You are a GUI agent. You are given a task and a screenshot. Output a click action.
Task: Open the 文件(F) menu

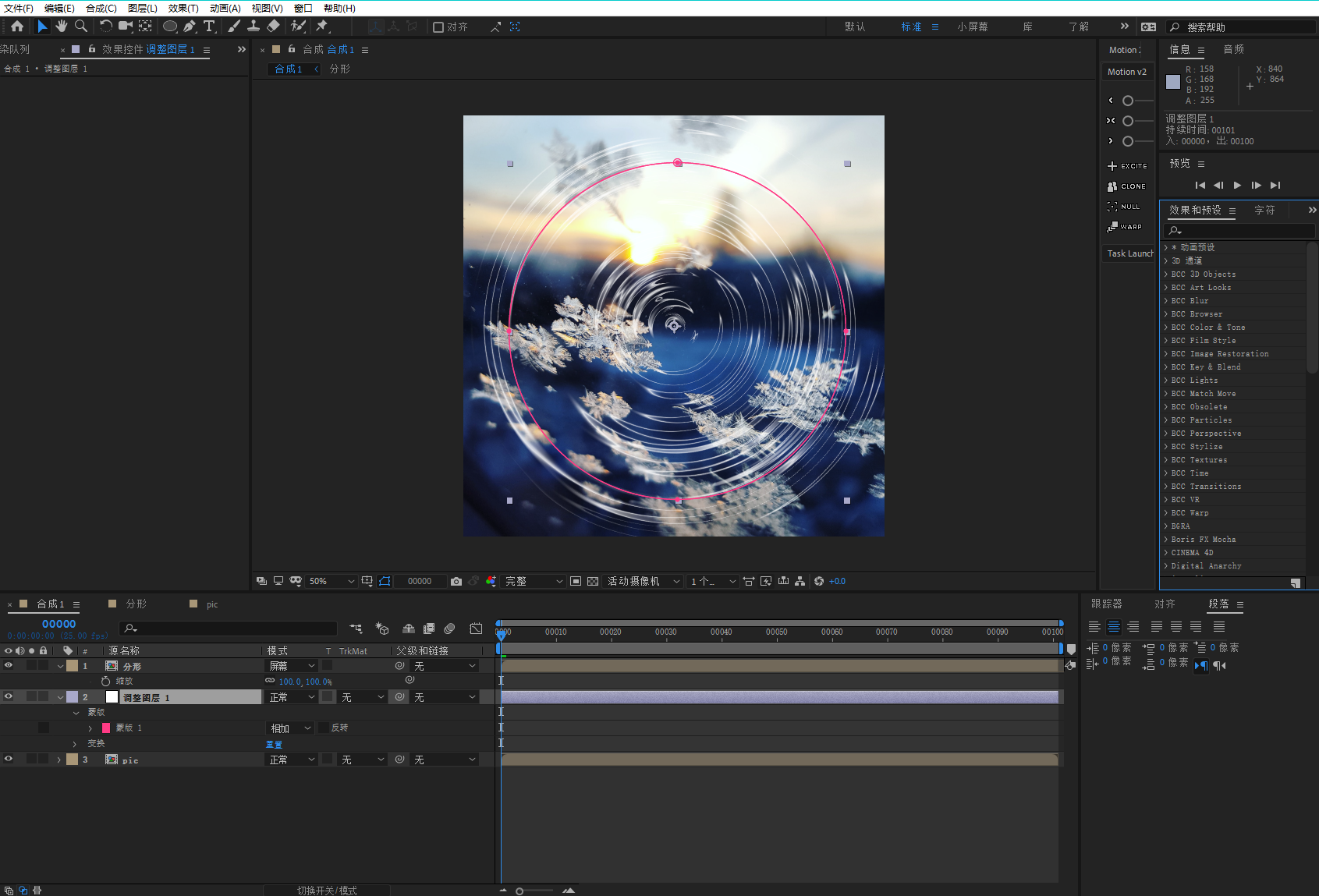[19, 8]
